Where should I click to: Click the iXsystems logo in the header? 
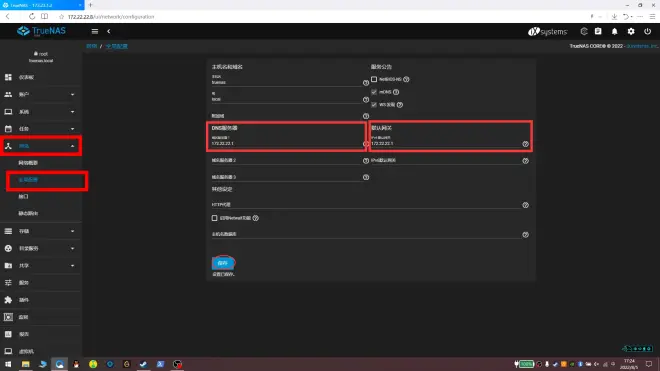(x=548, y=32)
